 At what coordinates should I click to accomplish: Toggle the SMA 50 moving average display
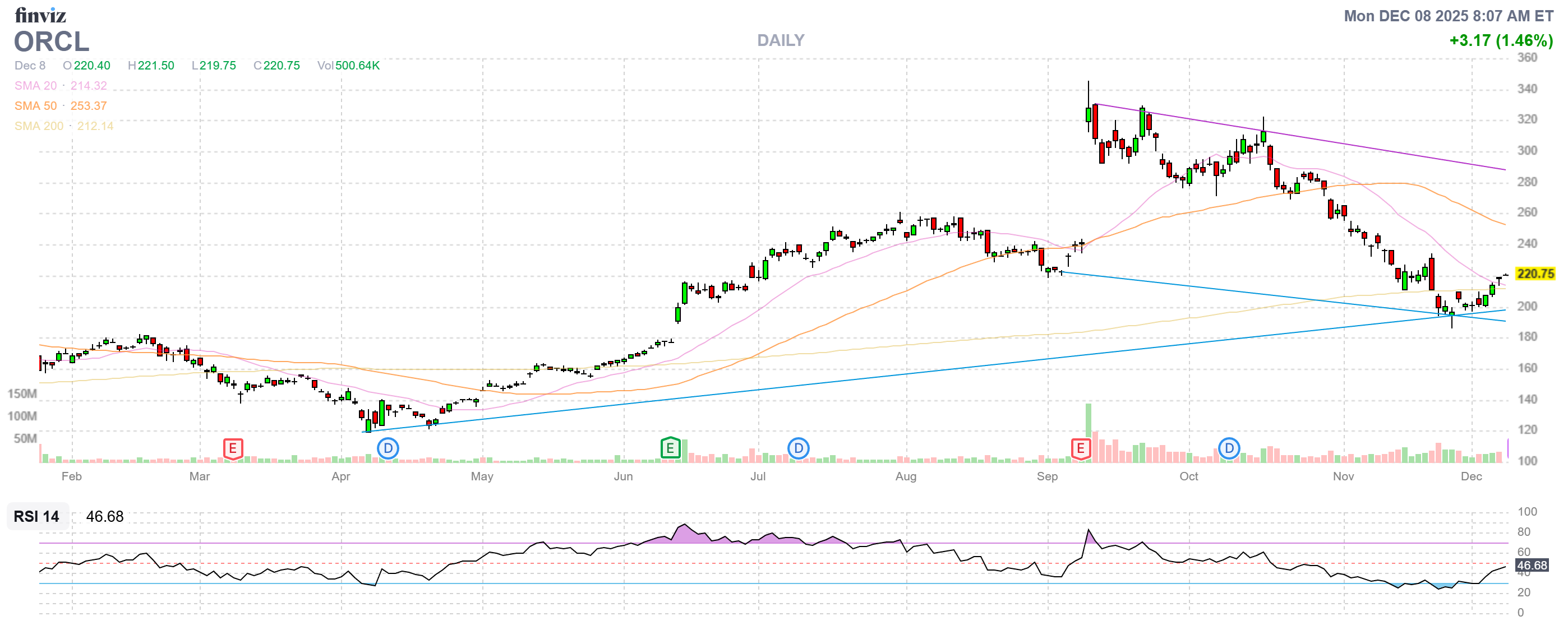pos(36,106)
